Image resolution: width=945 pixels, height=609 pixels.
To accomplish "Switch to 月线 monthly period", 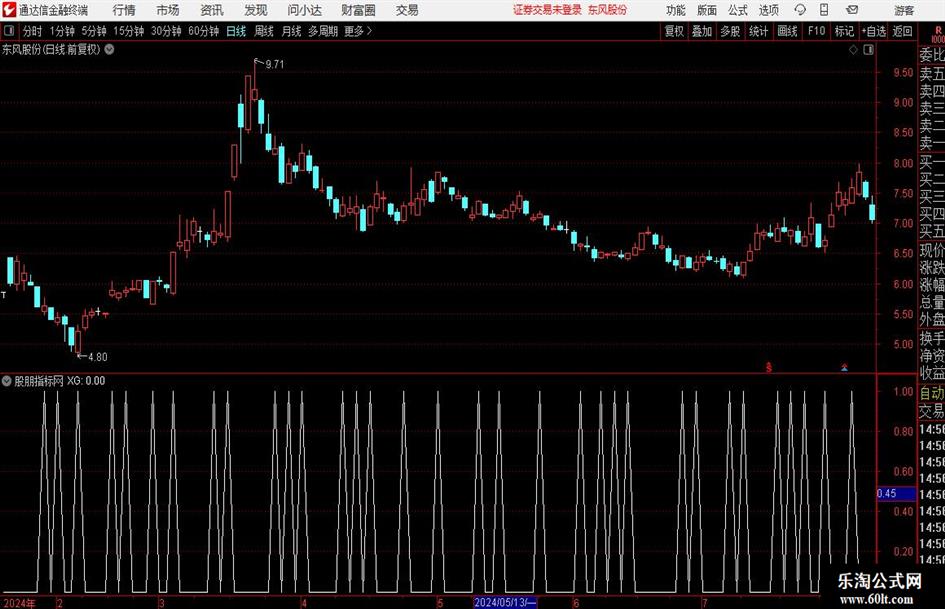I will pyautogui.click(x=292, y=31).
